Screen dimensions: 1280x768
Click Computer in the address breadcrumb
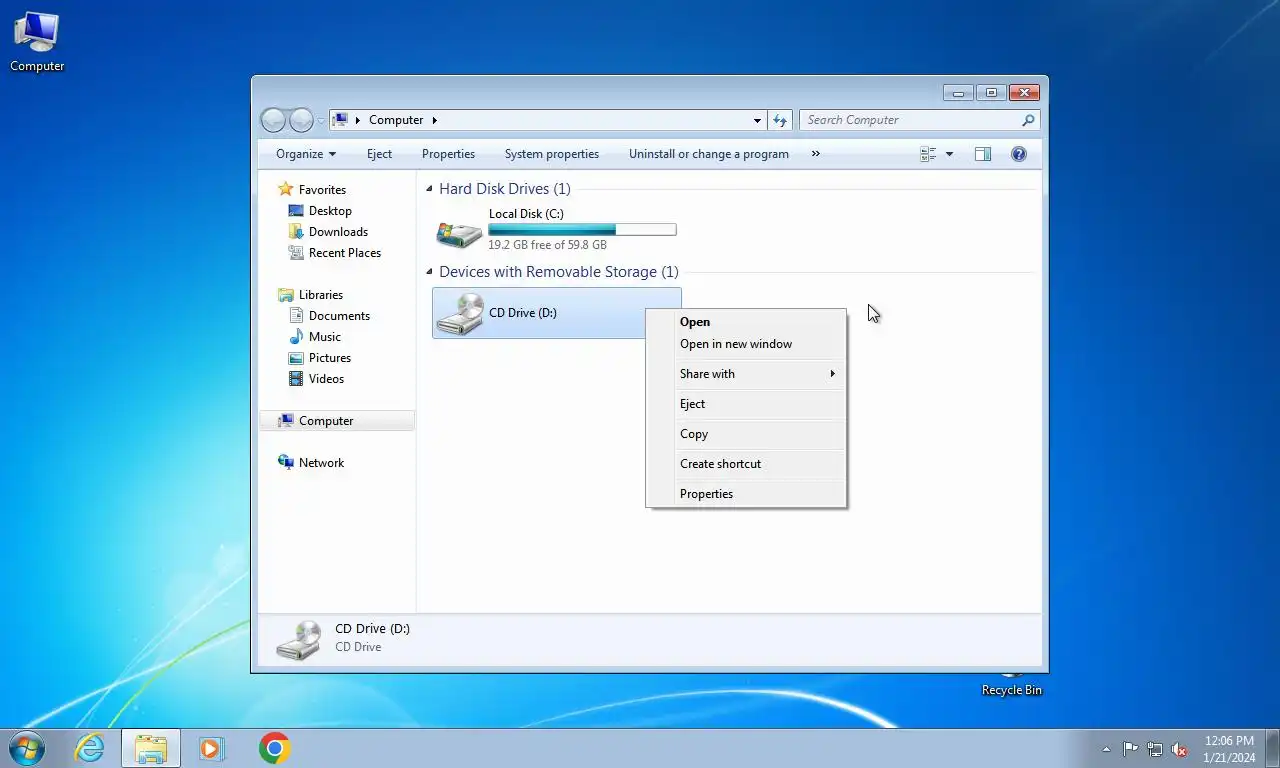[x=396, y=120]
